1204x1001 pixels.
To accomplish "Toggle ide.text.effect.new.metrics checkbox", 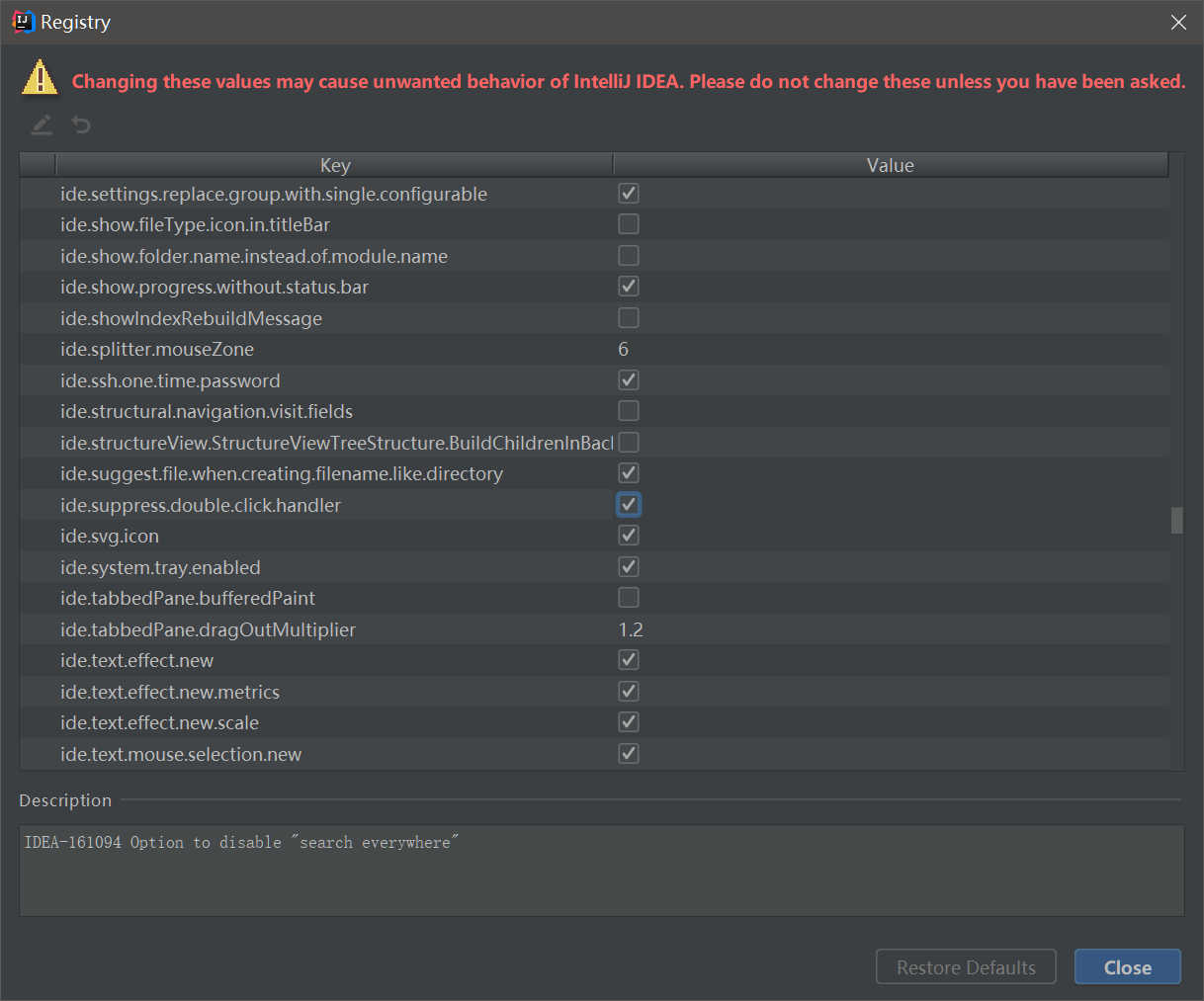I will pos(629,691).
